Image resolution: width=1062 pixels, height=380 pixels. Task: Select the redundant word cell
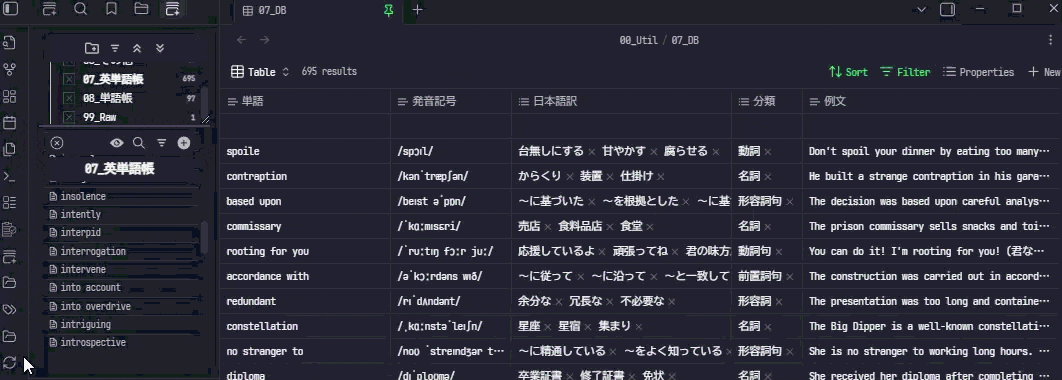(x=305, y=301)
